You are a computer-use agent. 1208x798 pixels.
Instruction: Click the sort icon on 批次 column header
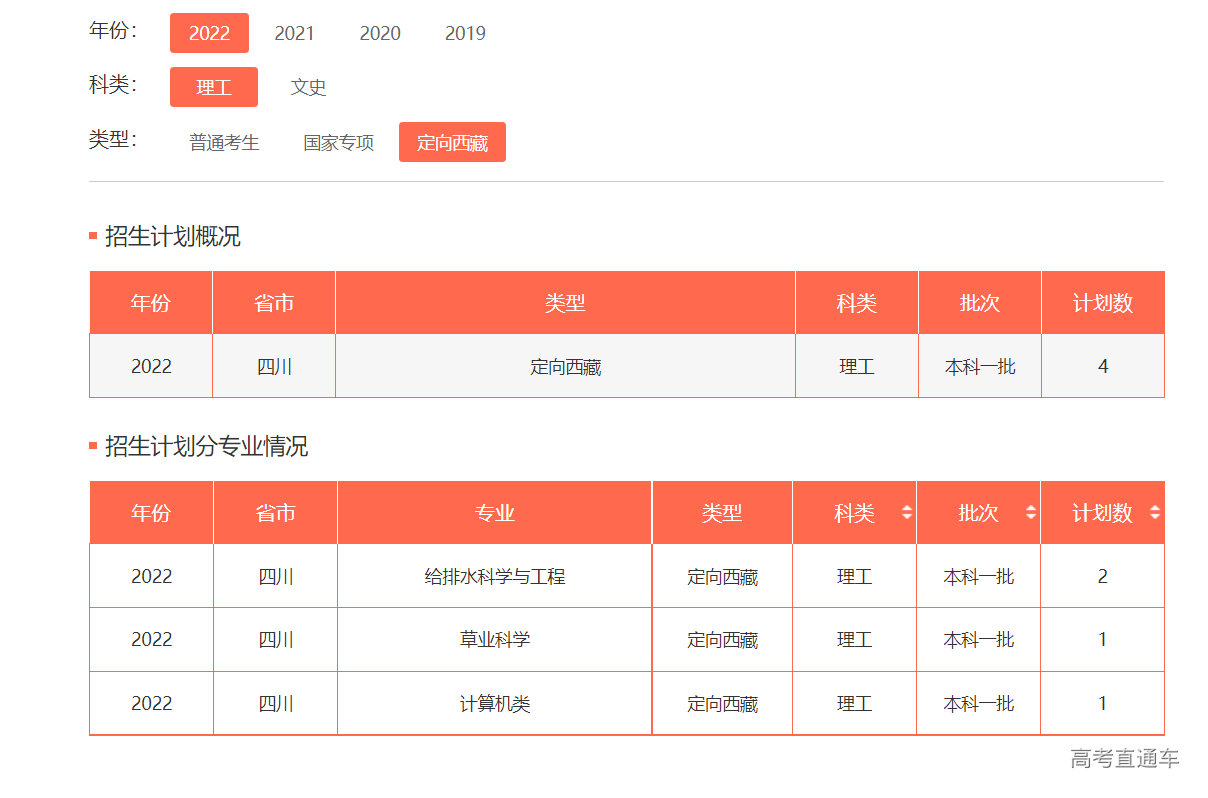click(x=1029, y=512)
